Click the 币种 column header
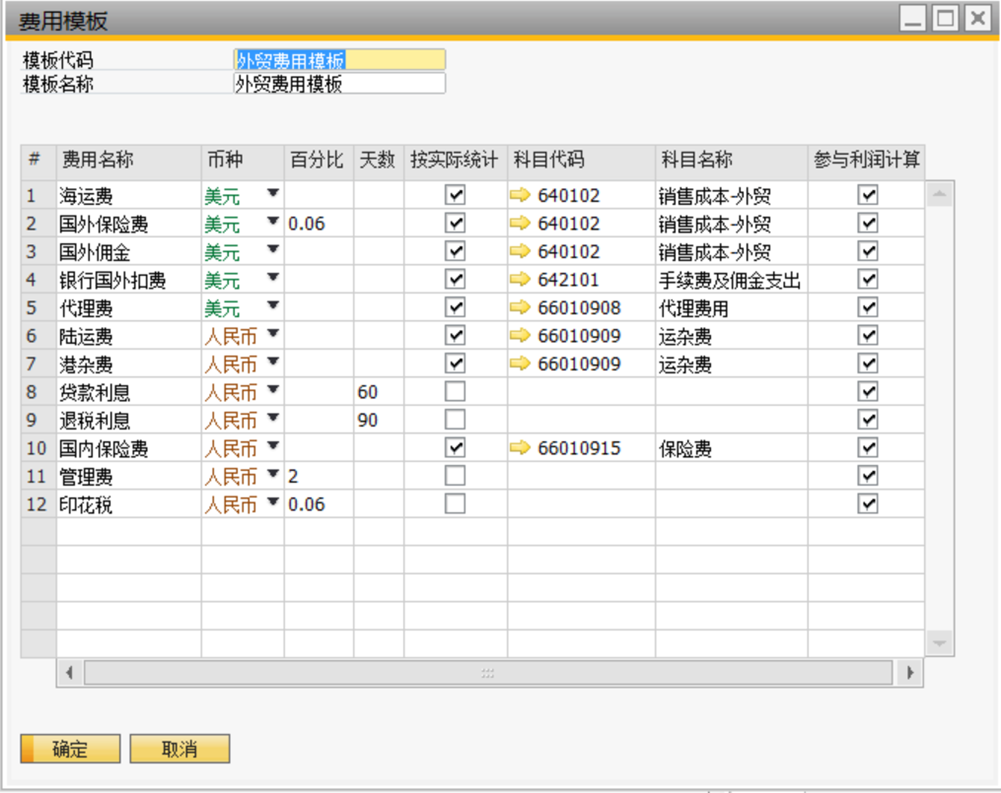Screen dimensions: 1001x793 tap(243, 160)
